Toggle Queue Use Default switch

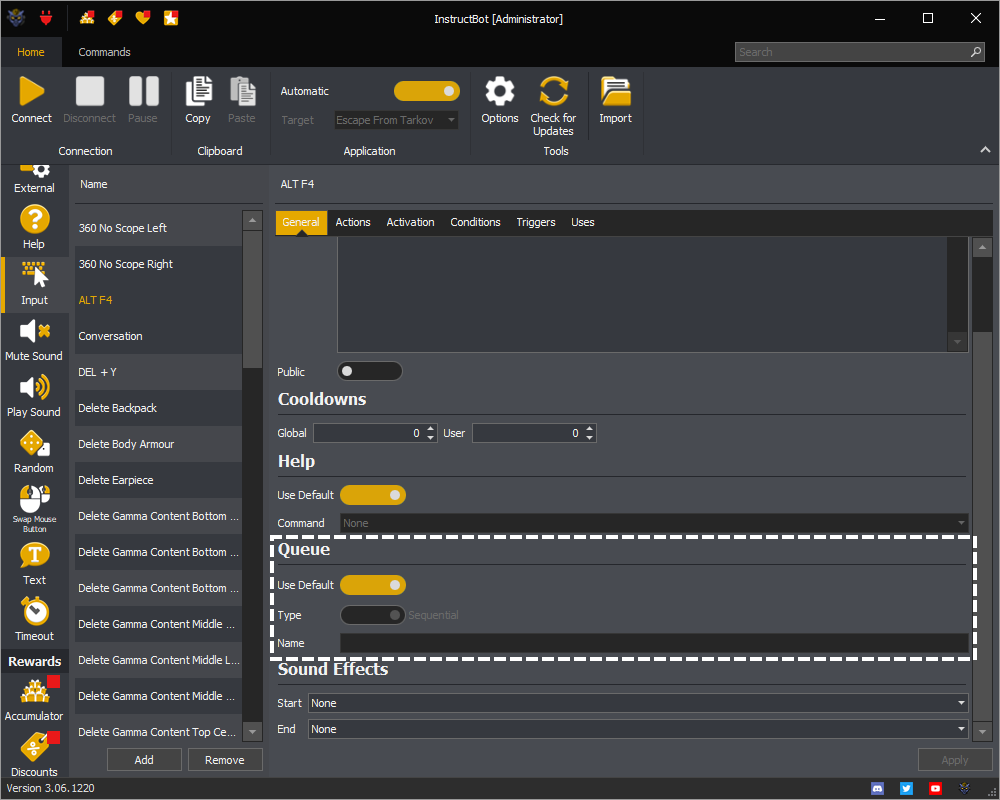click(x=373, y=585)
